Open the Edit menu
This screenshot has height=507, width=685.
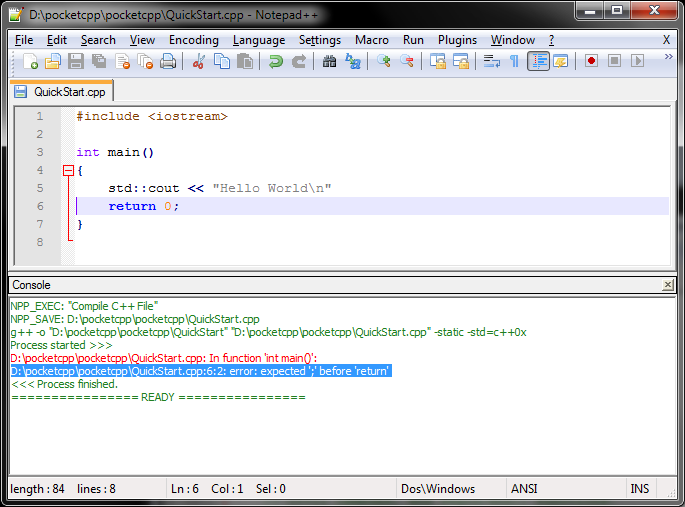[x=57, y=40]
